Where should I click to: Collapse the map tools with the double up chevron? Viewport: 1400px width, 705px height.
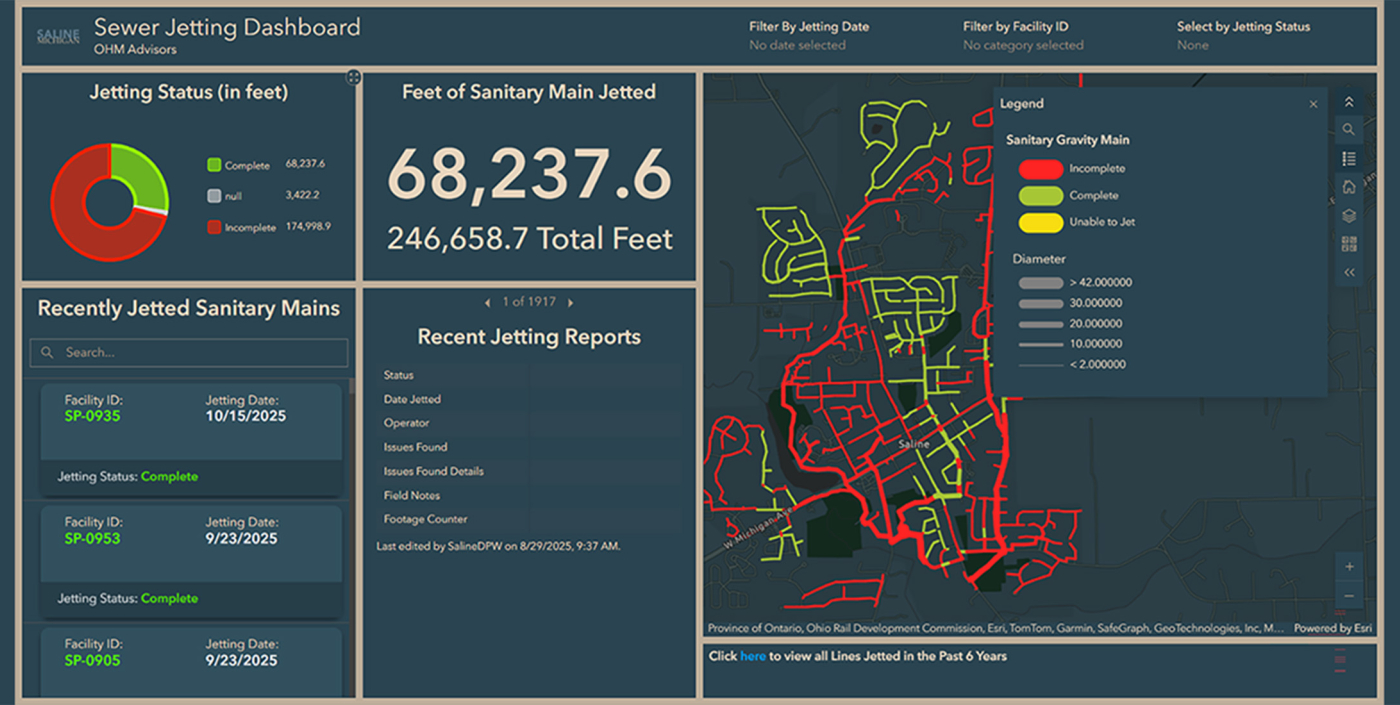pos(1348,102)
